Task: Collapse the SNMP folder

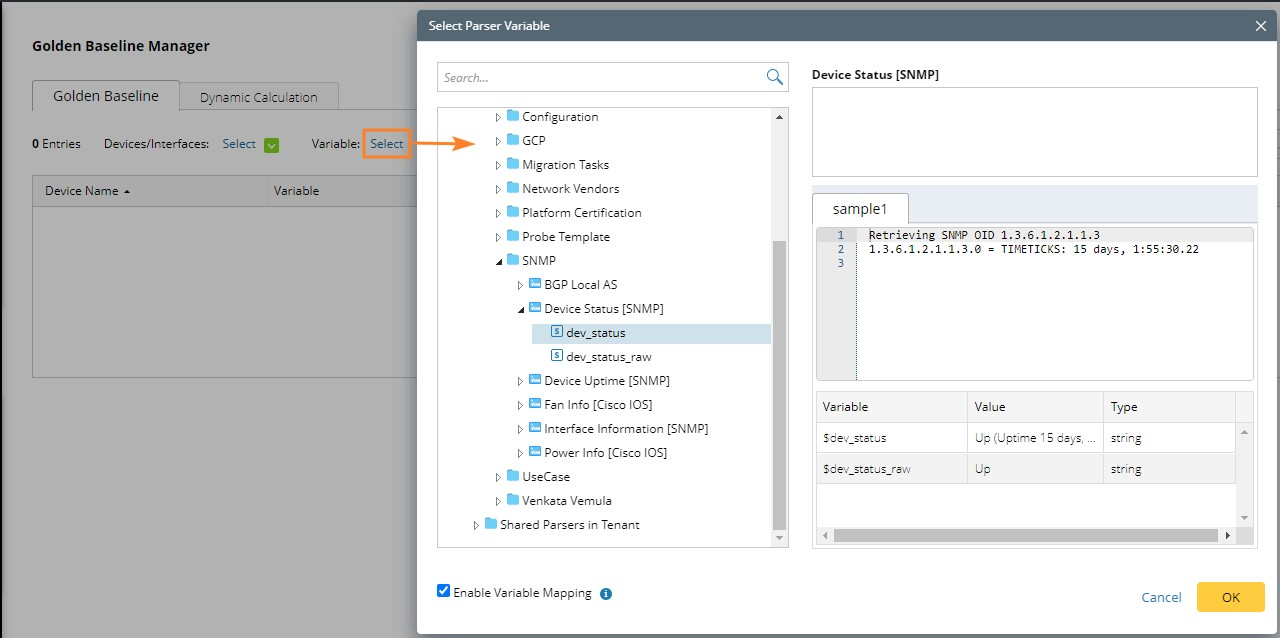Action: pos(498,261)
